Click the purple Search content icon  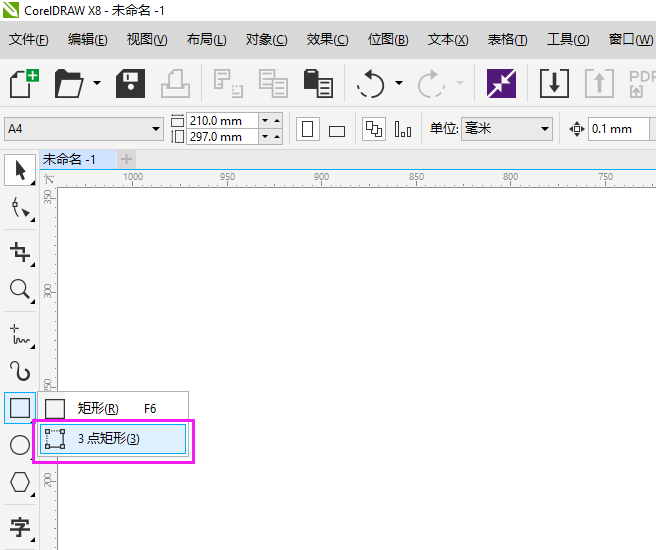pyautogui.click(x=501, y=83)
